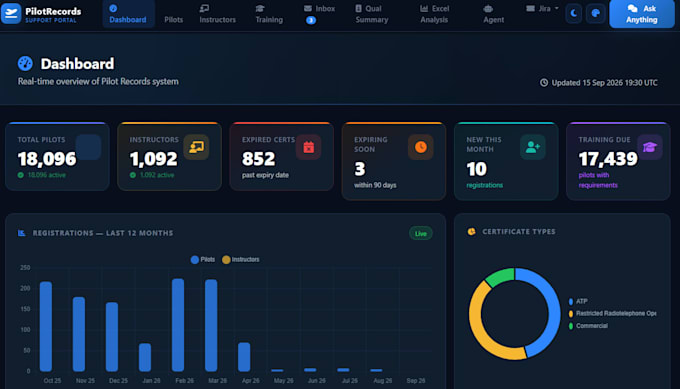Toggle Pilots series in chart legend
The height and width of the screenshot is (389, 680).
click(x=203, y=259)
